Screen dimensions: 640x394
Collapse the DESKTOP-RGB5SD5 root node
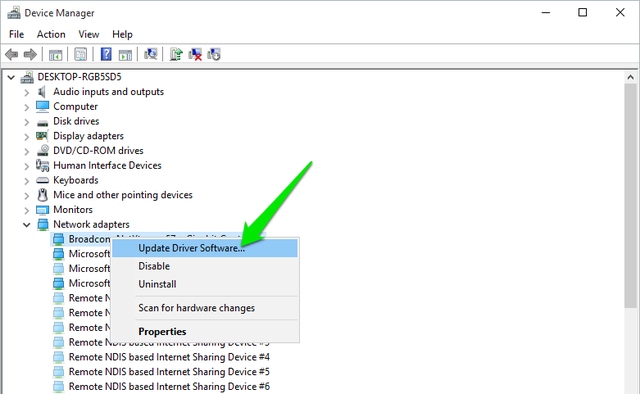[11, 77]
